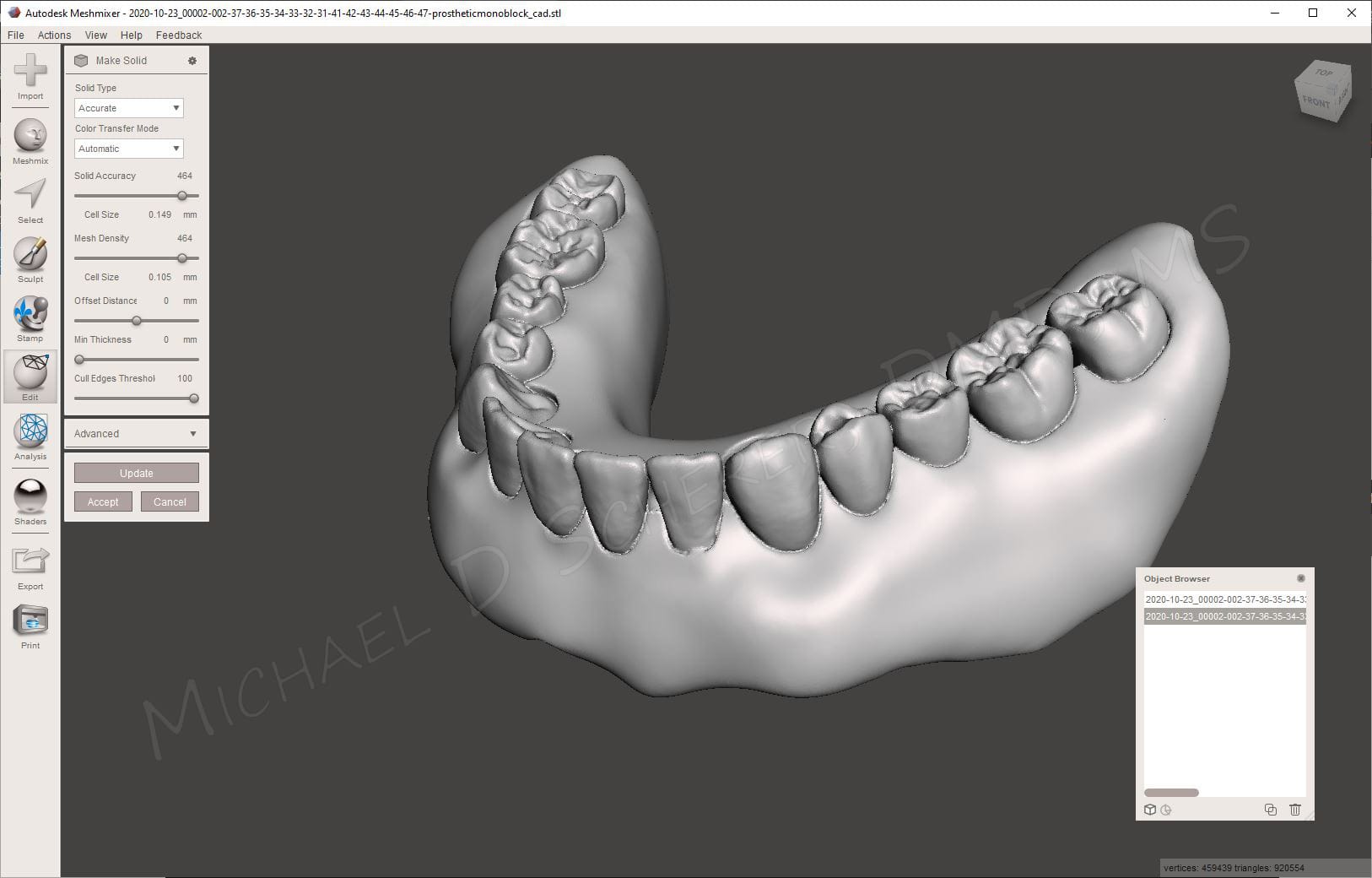Click the Update button
Screen dimensions: 1372x878
tap(137, 473)
